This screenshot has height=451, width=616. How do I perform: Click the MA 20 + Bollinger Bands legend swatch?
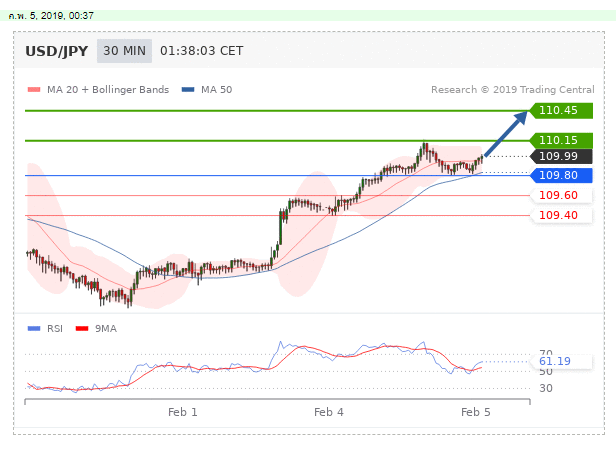tap(34, 90)
